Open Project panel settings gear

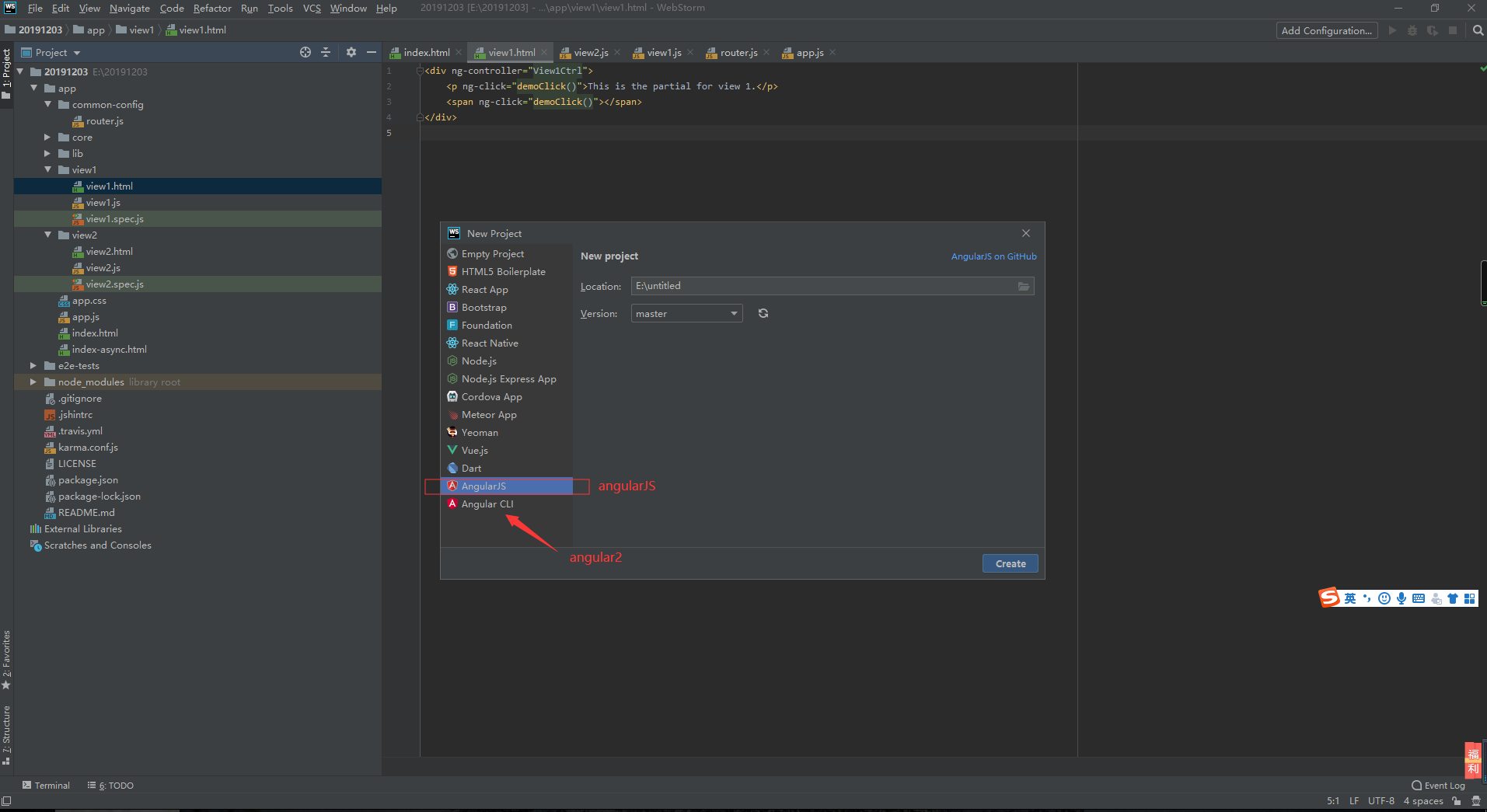[351, 52]
